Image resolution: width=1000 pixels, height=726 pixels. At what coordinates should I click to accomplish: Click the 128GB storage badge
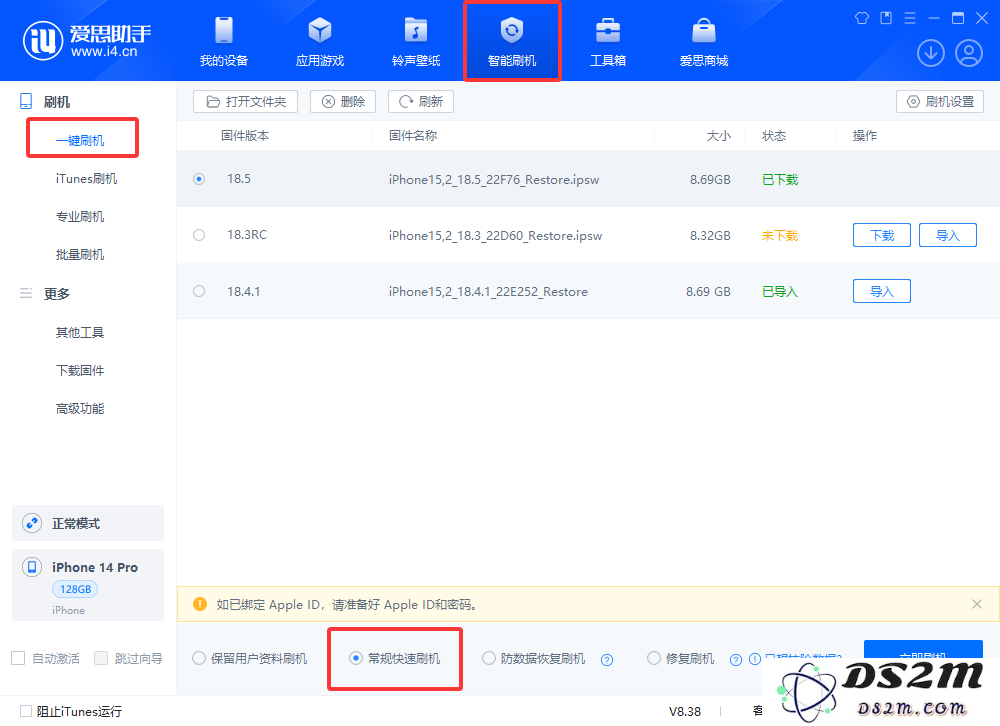tap(75, 589)
